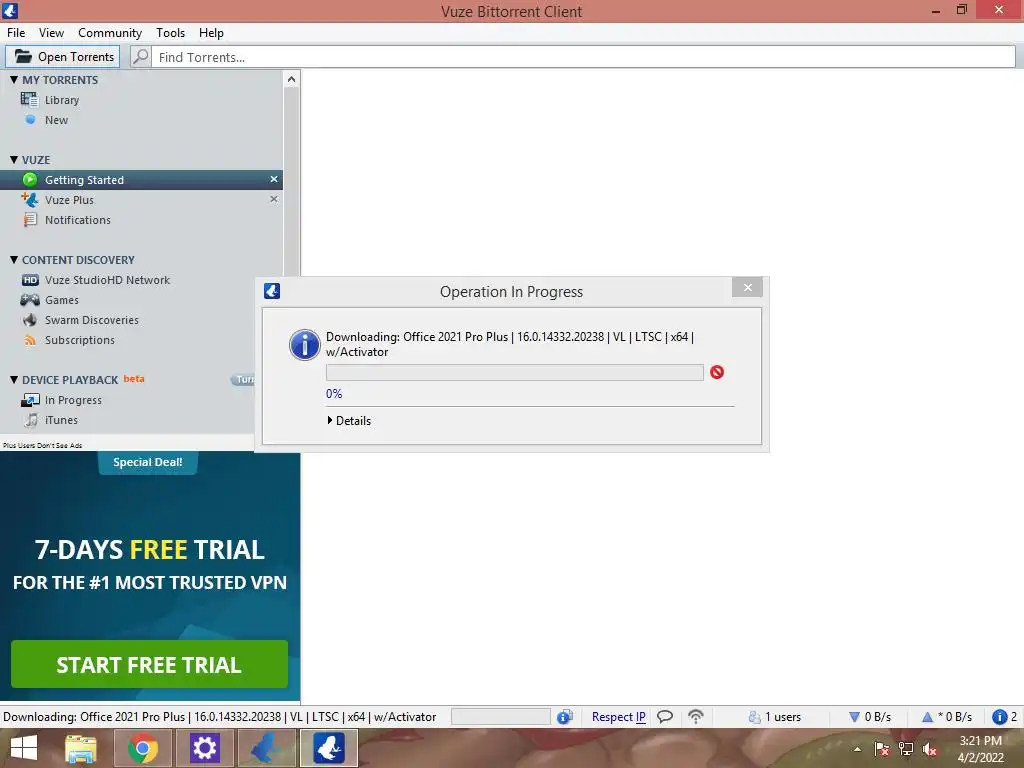
Task: Click the search magnifier icon
Action: coord(140,57)
